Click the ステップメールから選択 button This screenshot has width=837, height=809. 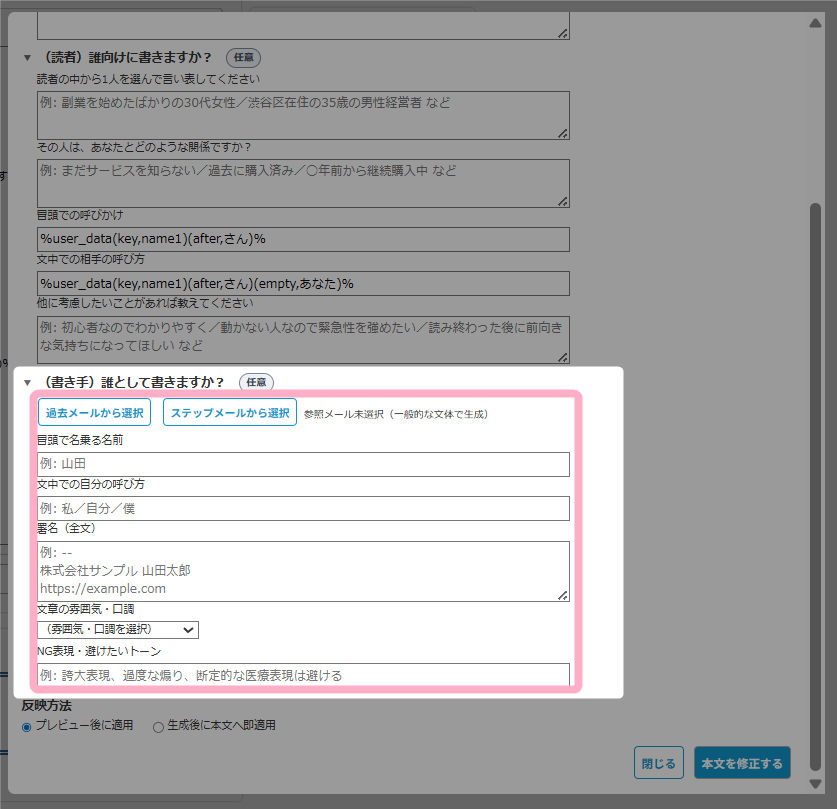230,413
